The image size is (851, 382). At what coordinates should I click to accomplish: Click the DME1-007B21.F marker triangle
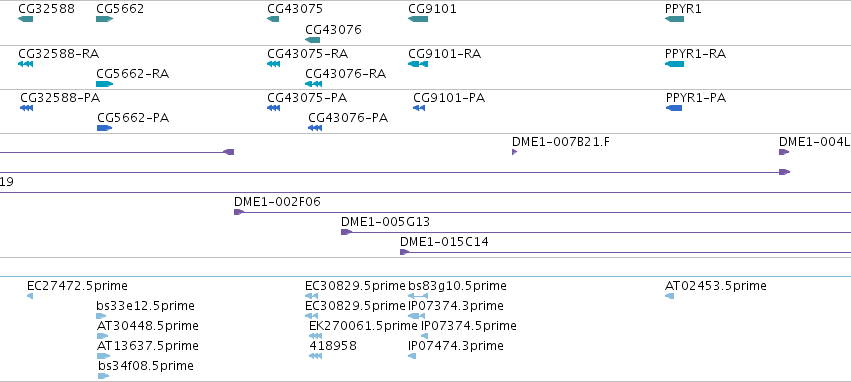click(515, 152)
